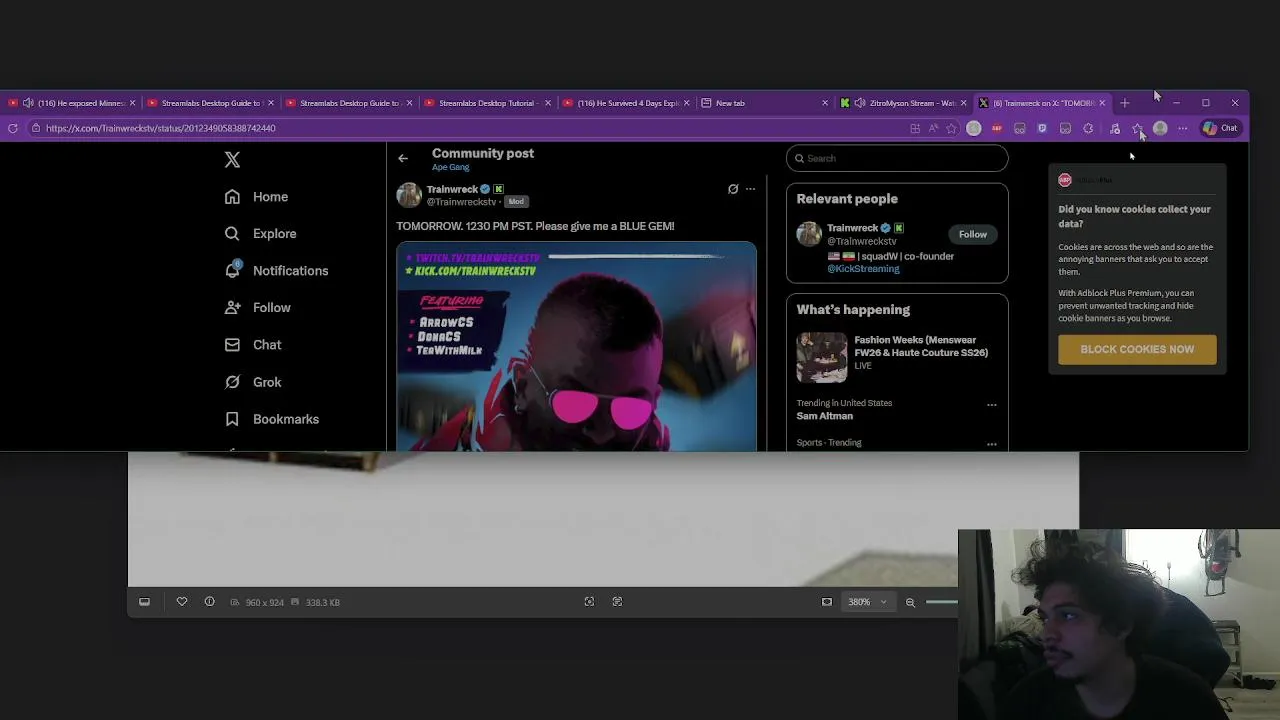The height and width of the screenshot is (720, 1280).
Task: Switch to ZitroMyson Stream Kick tab
Action: tap(905, 103)
